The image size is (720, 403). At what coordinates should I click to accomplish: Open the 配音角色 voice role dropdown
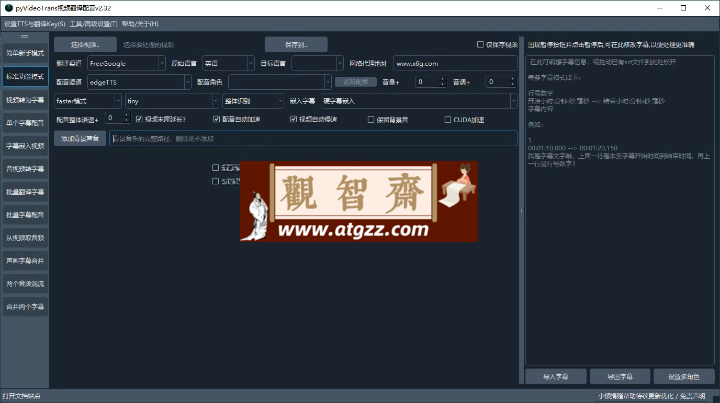[280, 82]
